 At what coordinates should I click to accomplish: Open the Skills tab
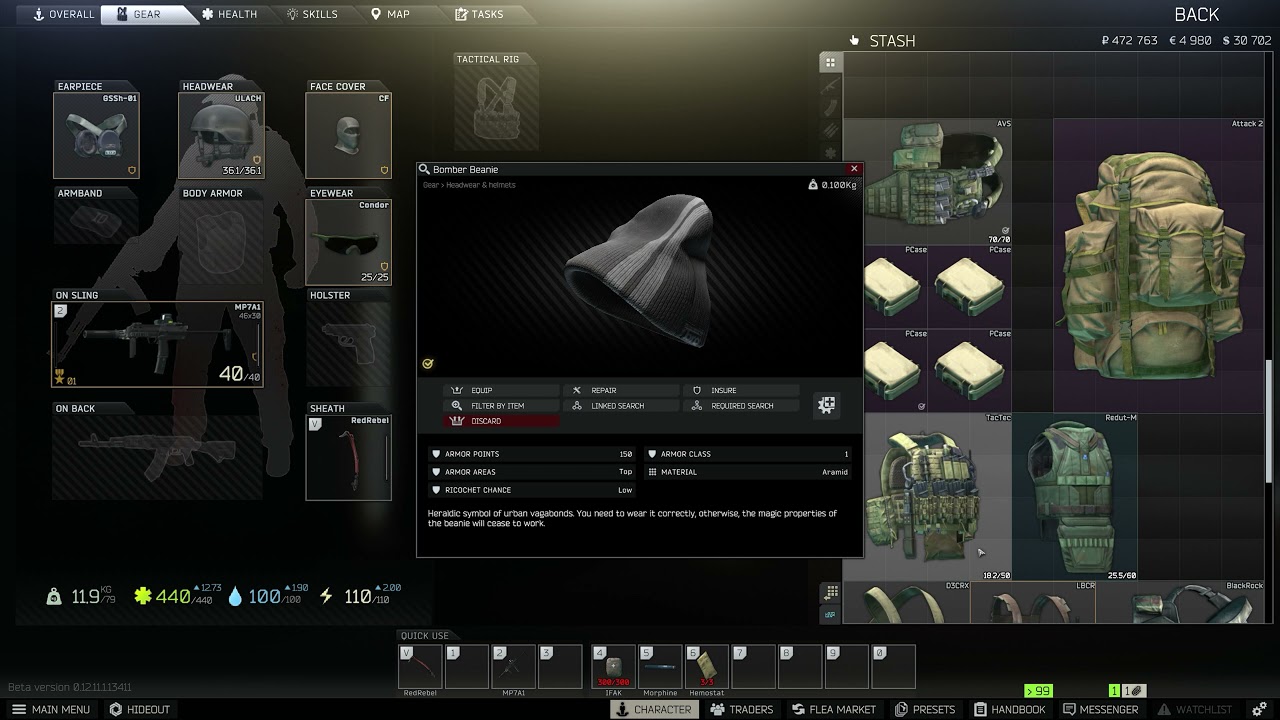312,14
